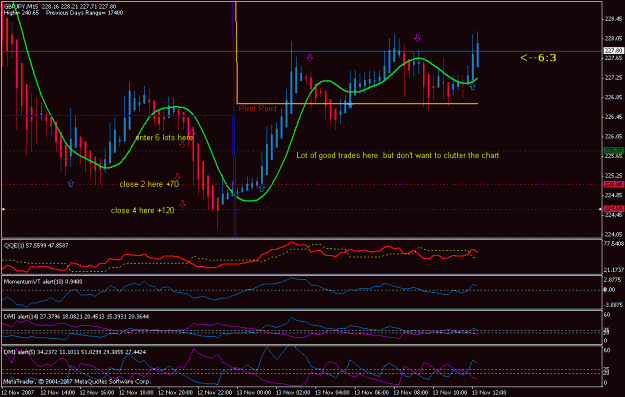
Task: Click the 77.5408 QQE scale value
Action: point(614,244)
